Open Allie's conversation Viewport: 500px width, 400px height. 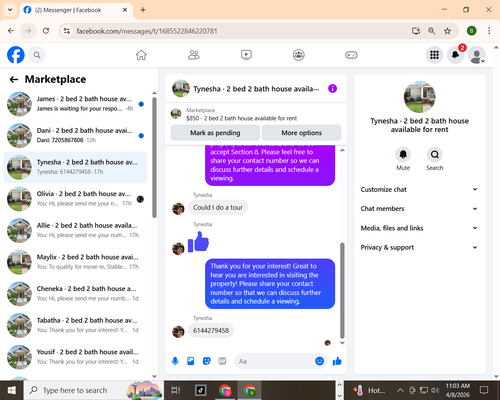(75, 230)
